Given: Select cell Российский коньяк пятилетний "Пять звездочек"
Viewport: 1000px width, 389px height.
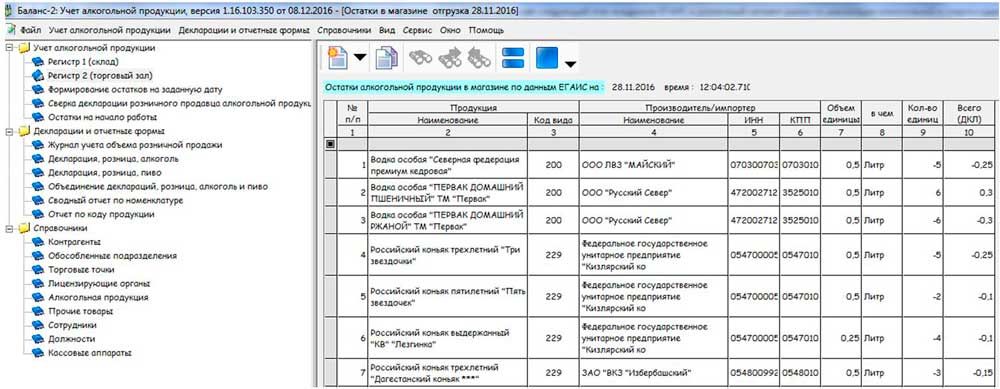Looking at the screenshot, I should click(x=447, y=297).
